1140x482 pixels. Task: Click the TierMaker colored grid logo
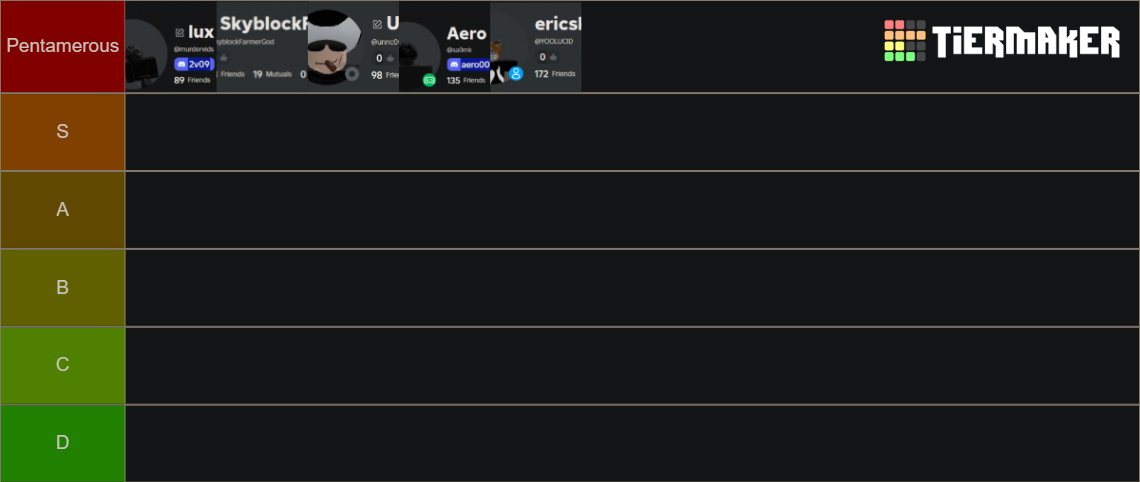[x=904, y=41]
